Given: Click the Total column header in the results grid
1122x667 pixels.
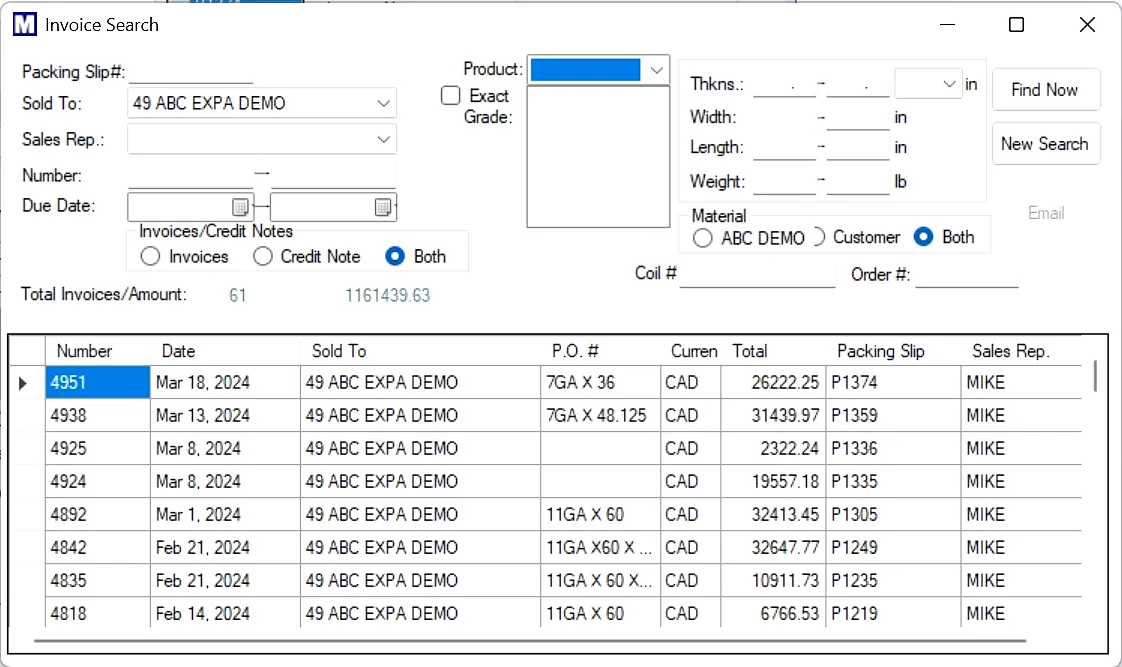Looking at the screenshot, I should [750, 351].
